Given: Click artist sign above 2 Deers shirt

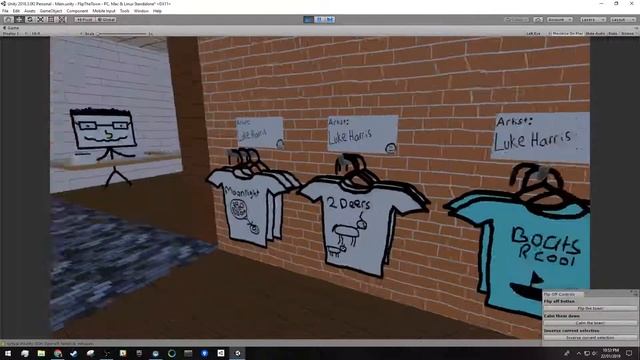Looking at the screenshot, I should (362, 134).
